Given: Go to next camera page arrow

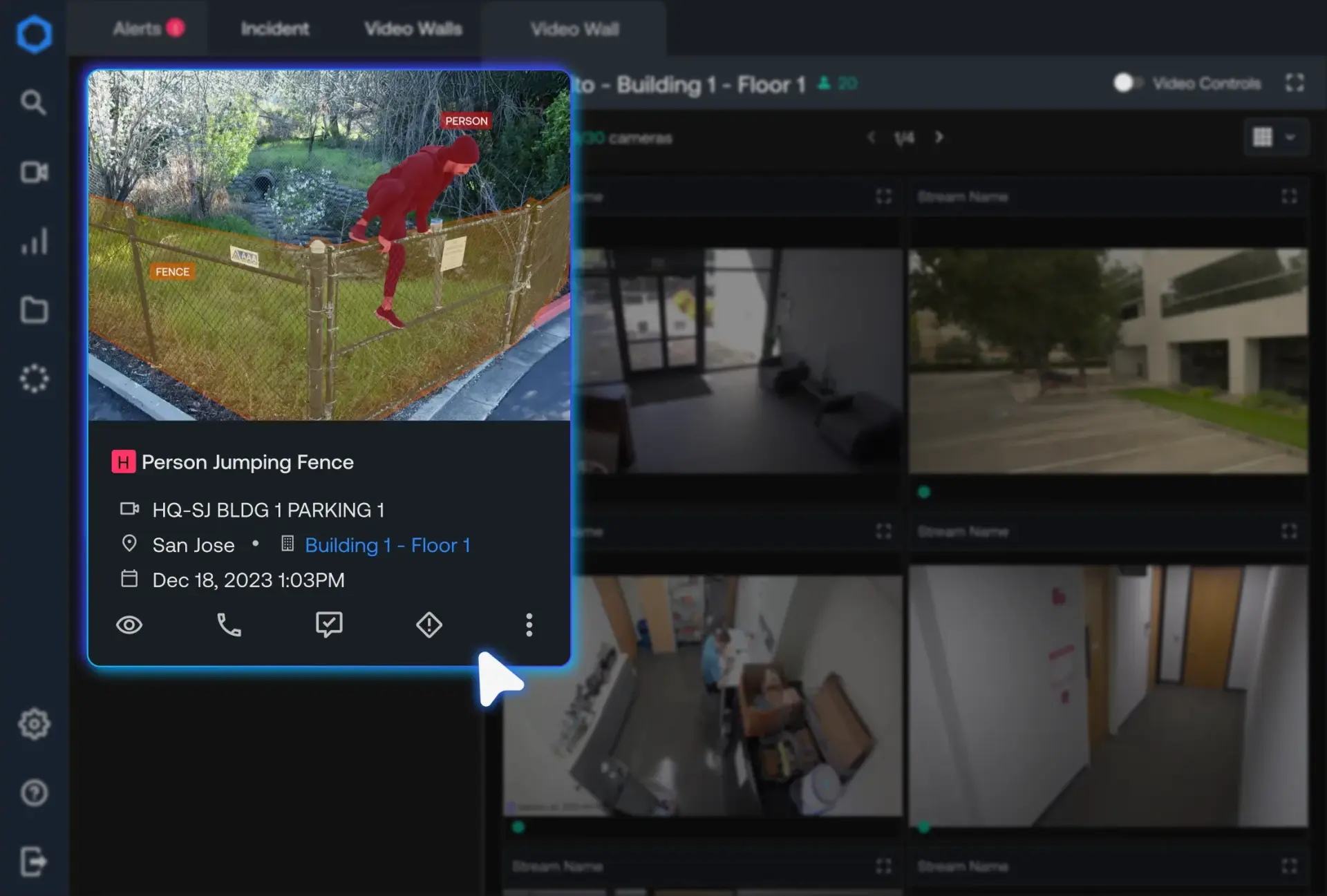Looking at the screenshot, I should tap(939, 137).
